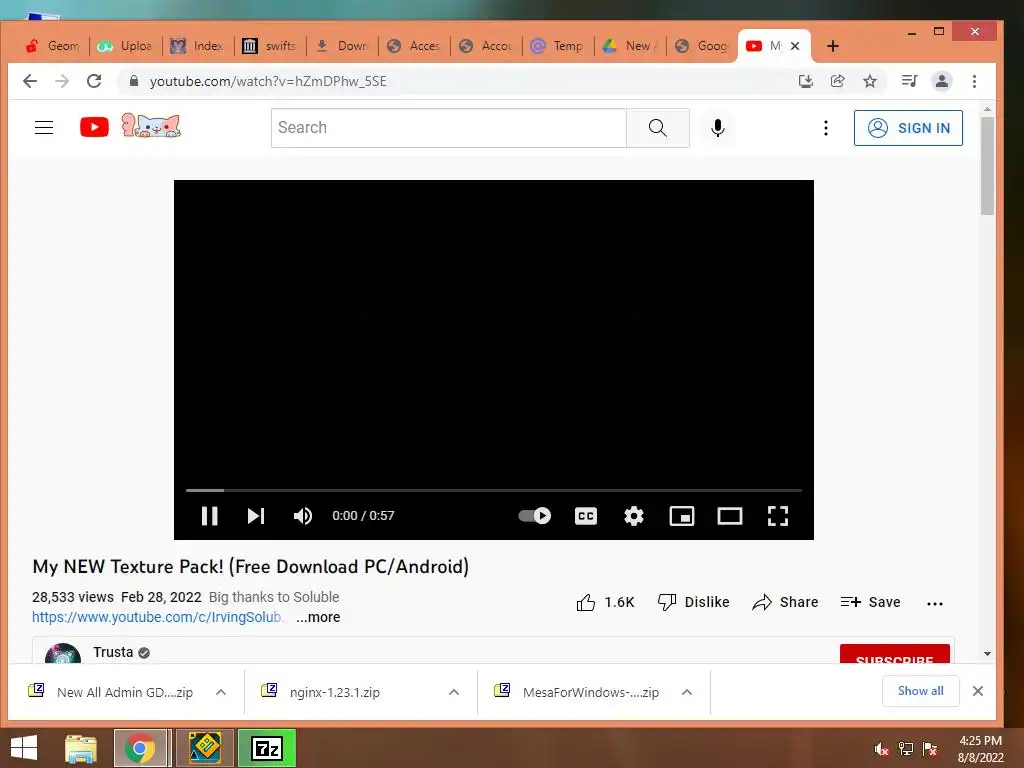Screen dimensions: 1024x768
Task: Open Geometry Dash from taskbar
Action: click(x=204, y=748)
